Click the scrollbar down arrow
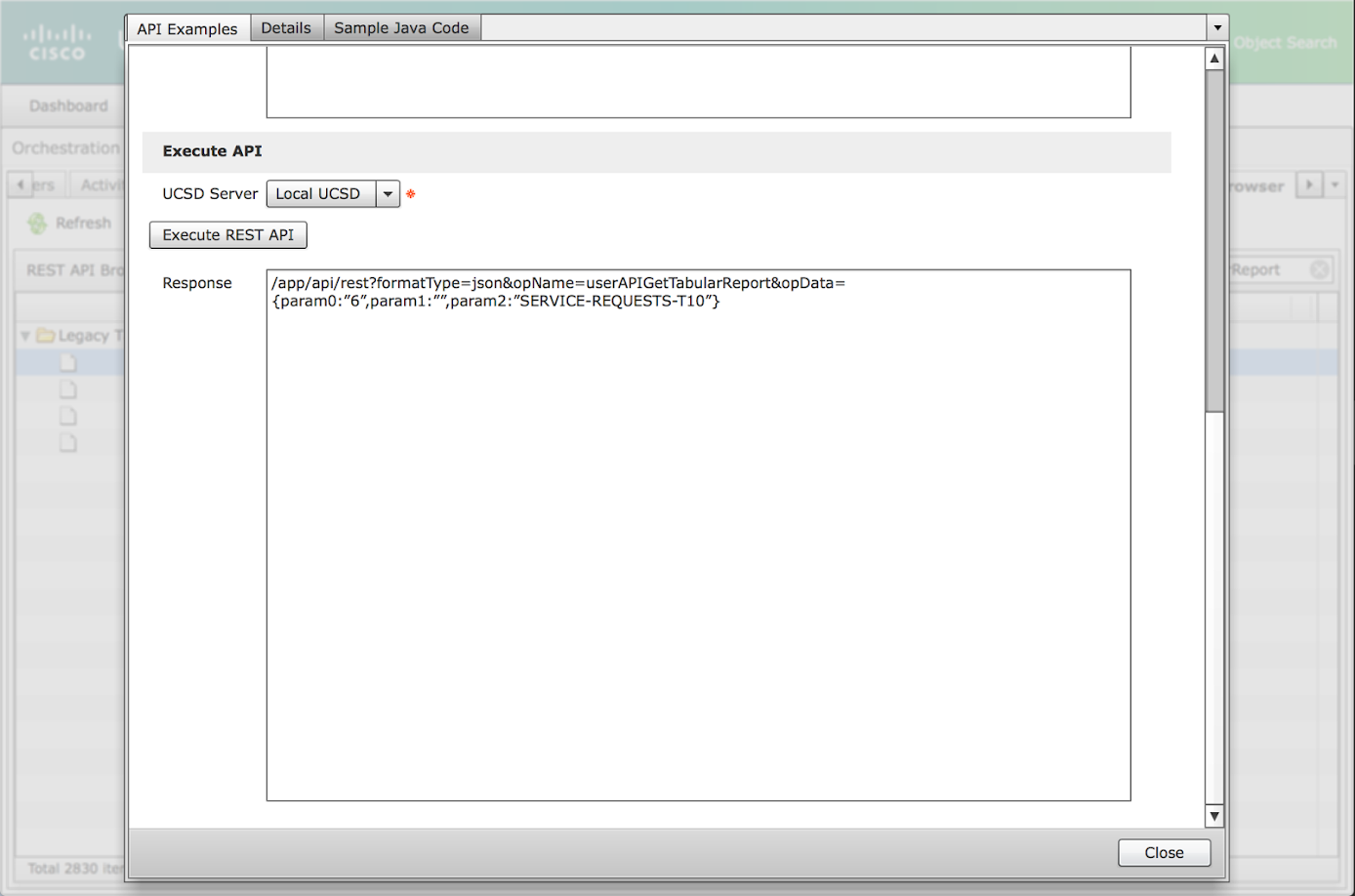Screen dimensions: 1355x896 (1214, 816)
